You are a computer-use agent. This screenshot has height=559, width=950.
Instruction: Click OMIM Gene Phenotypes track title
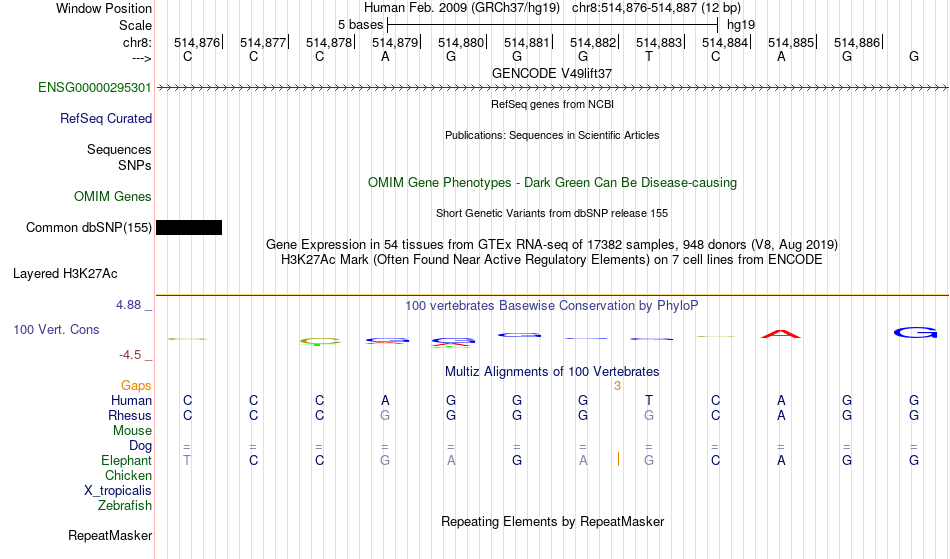552,182
